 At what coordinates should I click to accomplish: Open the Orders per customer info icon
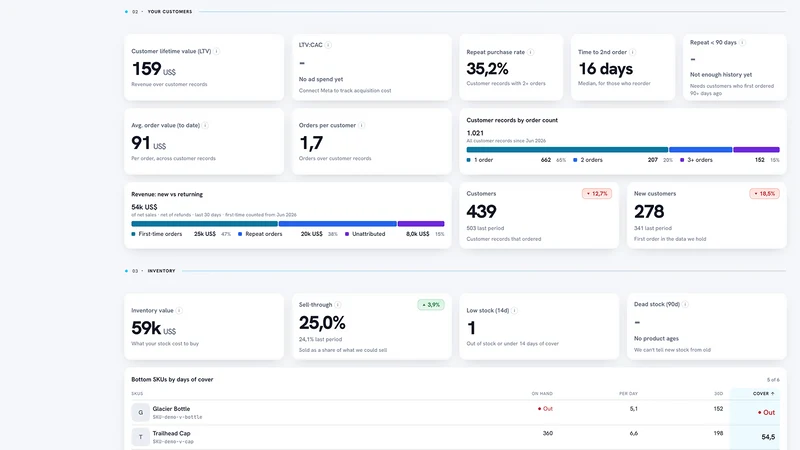(x=361, y=125)
